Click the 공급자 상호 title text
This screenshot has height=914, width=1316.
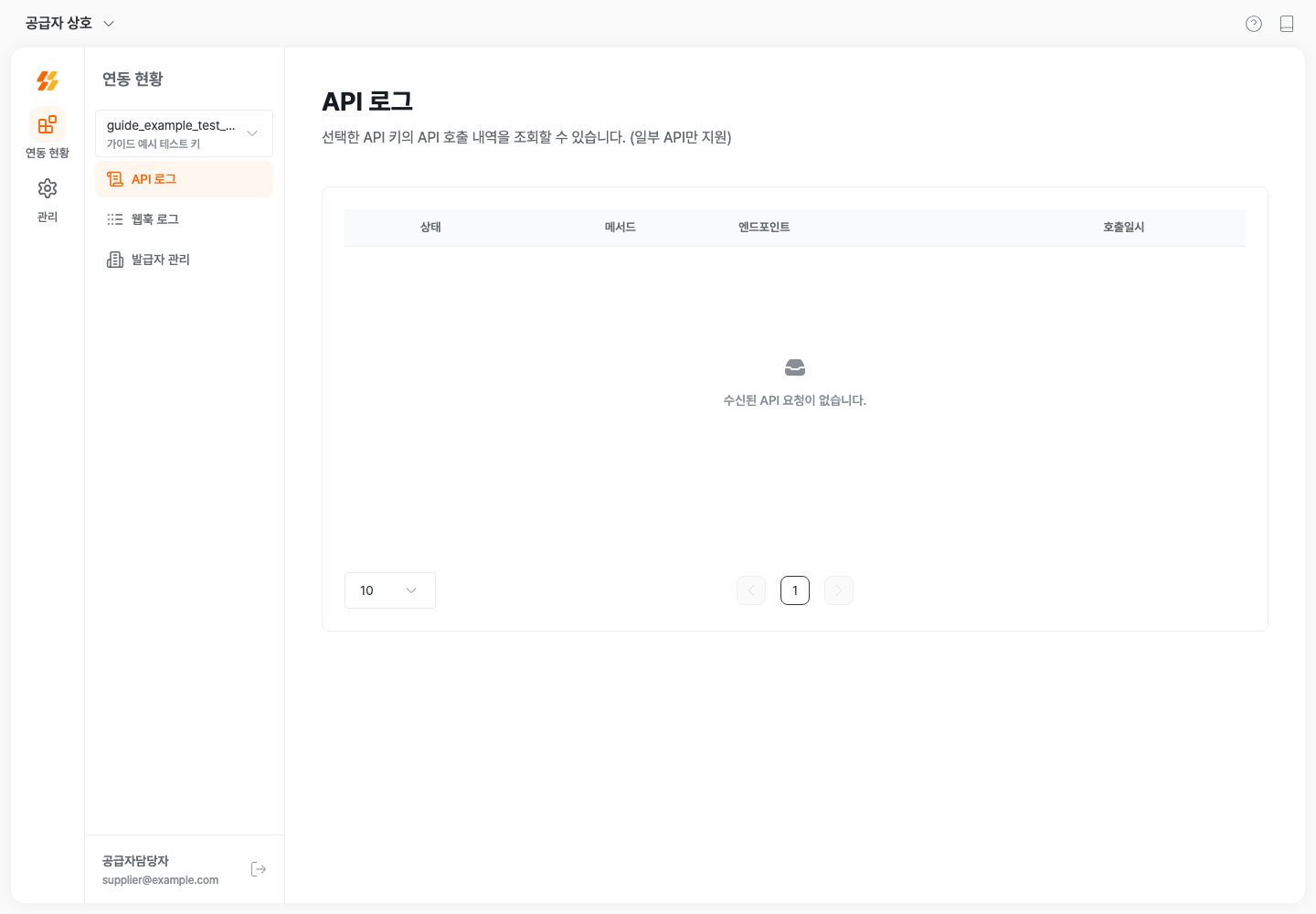tap(58, 24)
